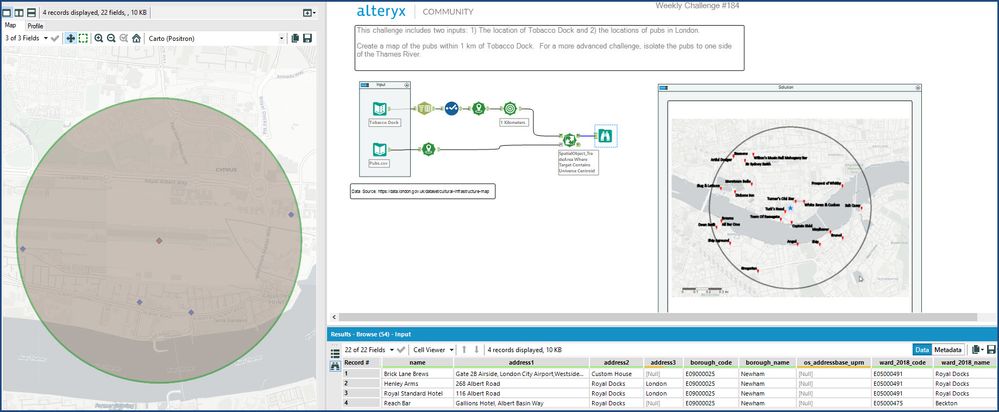Select the Brick Lane Brews cell

(417, 374)
